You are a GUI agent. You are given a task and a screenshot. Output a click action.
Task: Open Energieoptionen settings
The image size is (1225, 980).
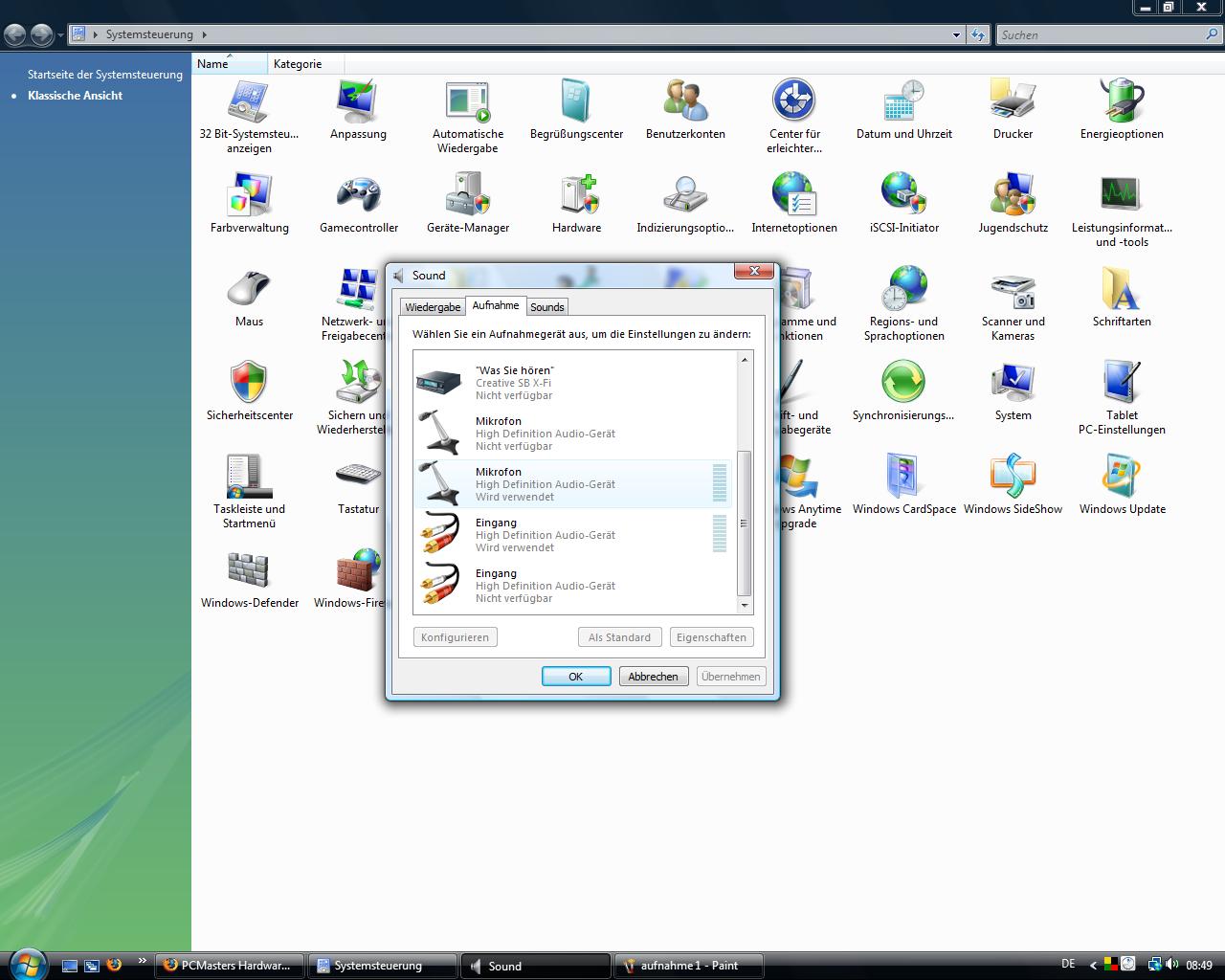(1122, 109)
